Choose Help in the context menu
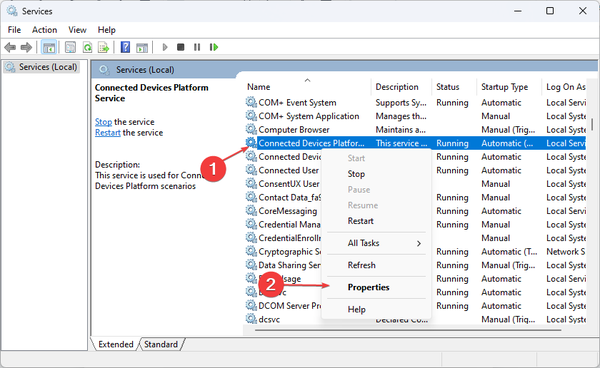 click(x=377, y=309)
